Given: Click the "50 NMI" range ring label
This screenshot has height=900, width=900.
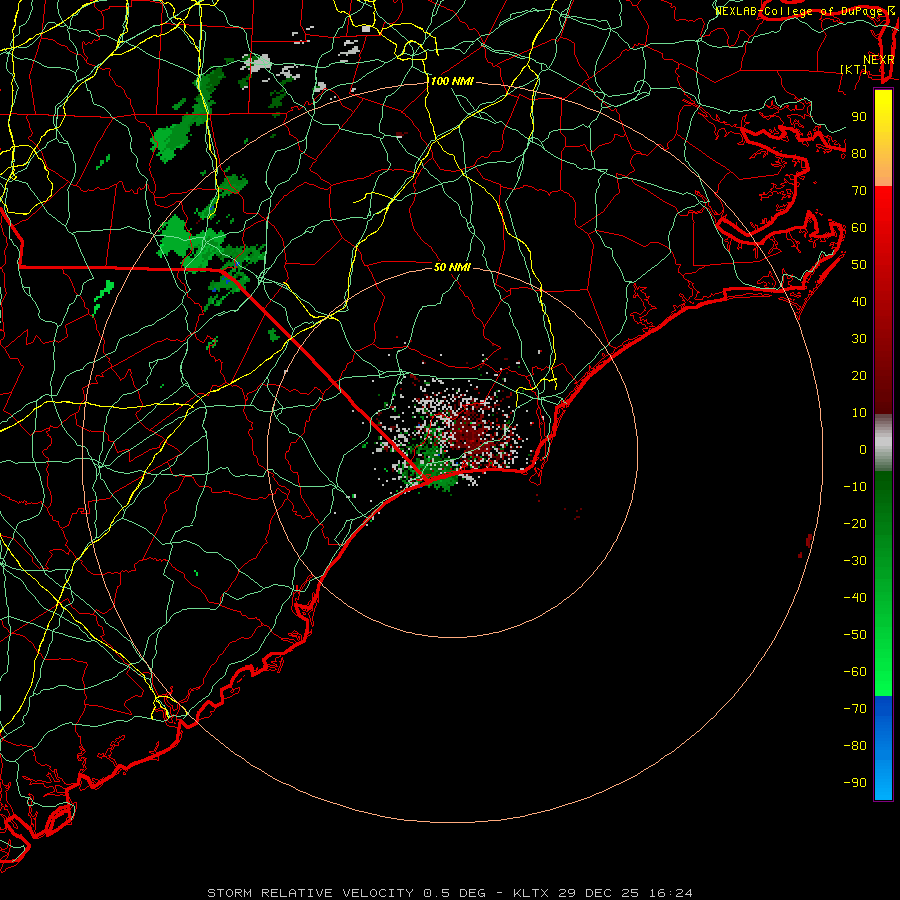Looking at the screenshot, I should (452, 267).
